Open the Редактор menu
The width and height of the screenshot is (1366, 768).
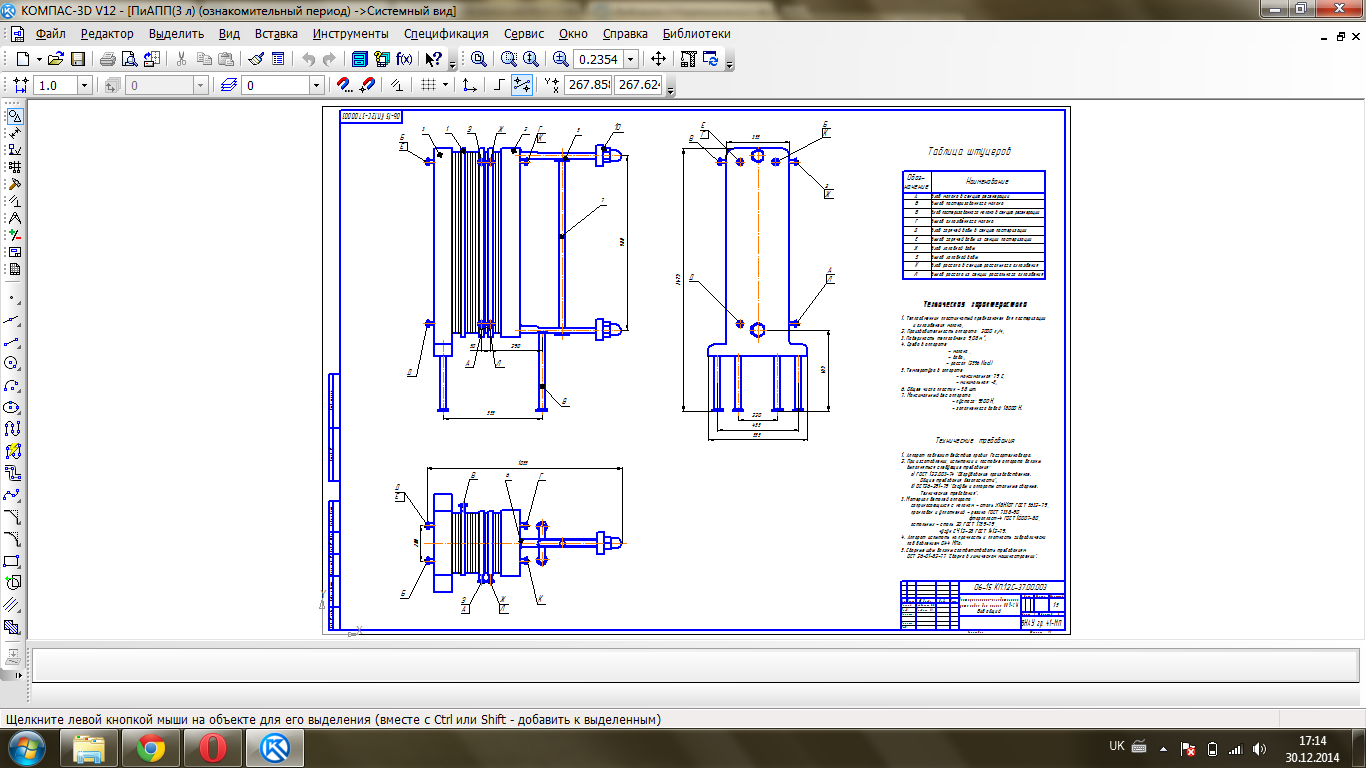[x=107, y=33]
